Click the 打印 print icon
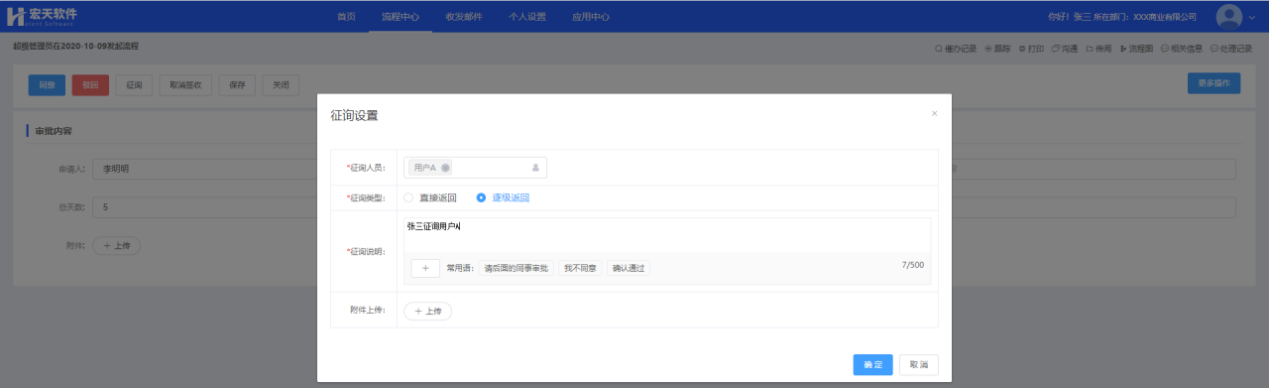The image size is (1269, 388). (1031, 48)
